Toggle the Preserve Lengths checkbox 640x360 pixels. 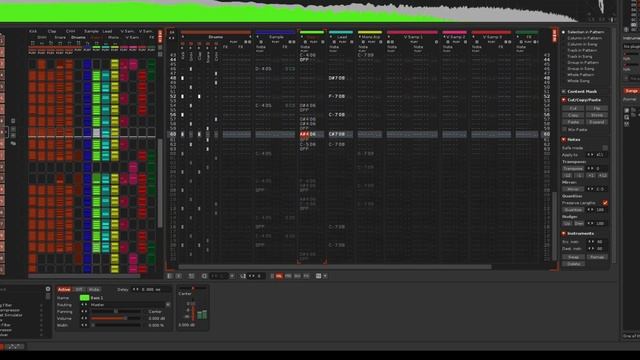tap(605, 203)
